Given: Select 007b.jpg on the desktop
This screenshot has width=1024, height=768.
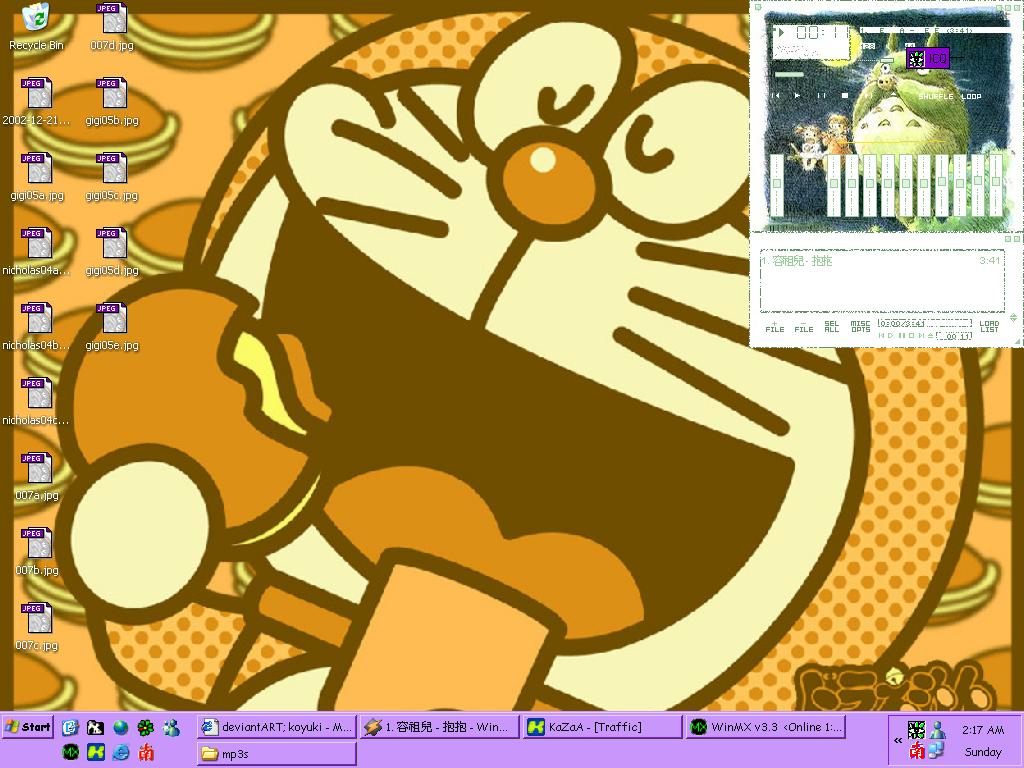Looking at the screenshot, I should pos(37,552).
